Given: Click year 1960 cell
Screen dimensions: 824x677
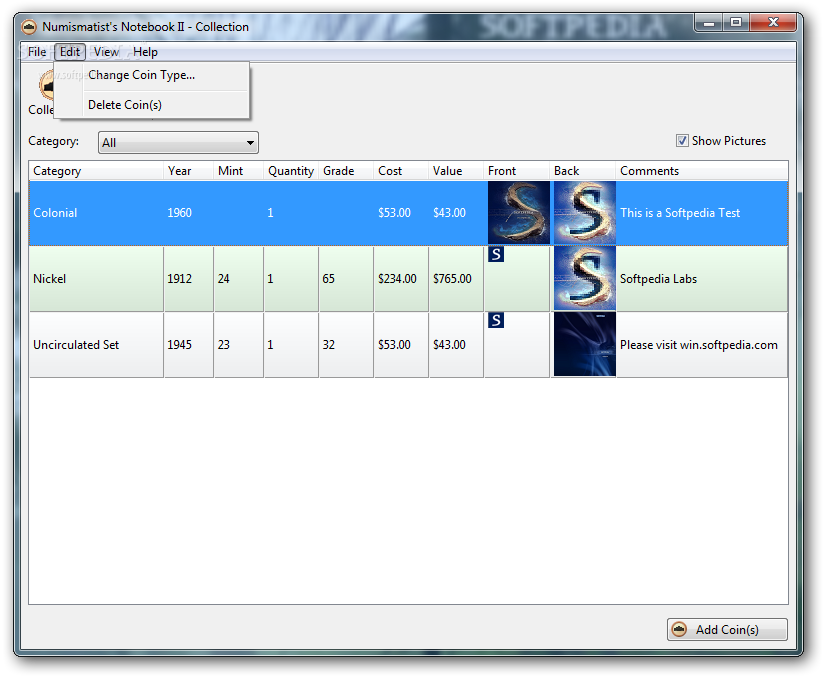Looking at the screenshot, I should coord(188,213).
